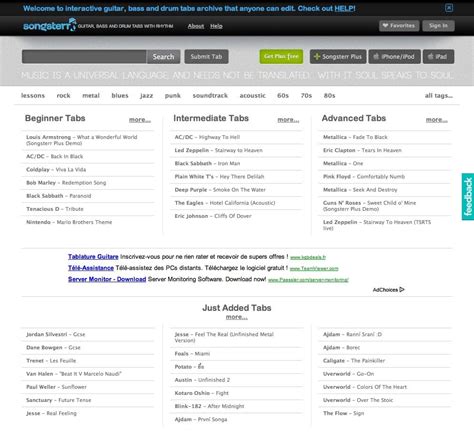
Task: Open Led Zeppelin Stairway to Heaven intermediate tab
Action: point(219,150)
